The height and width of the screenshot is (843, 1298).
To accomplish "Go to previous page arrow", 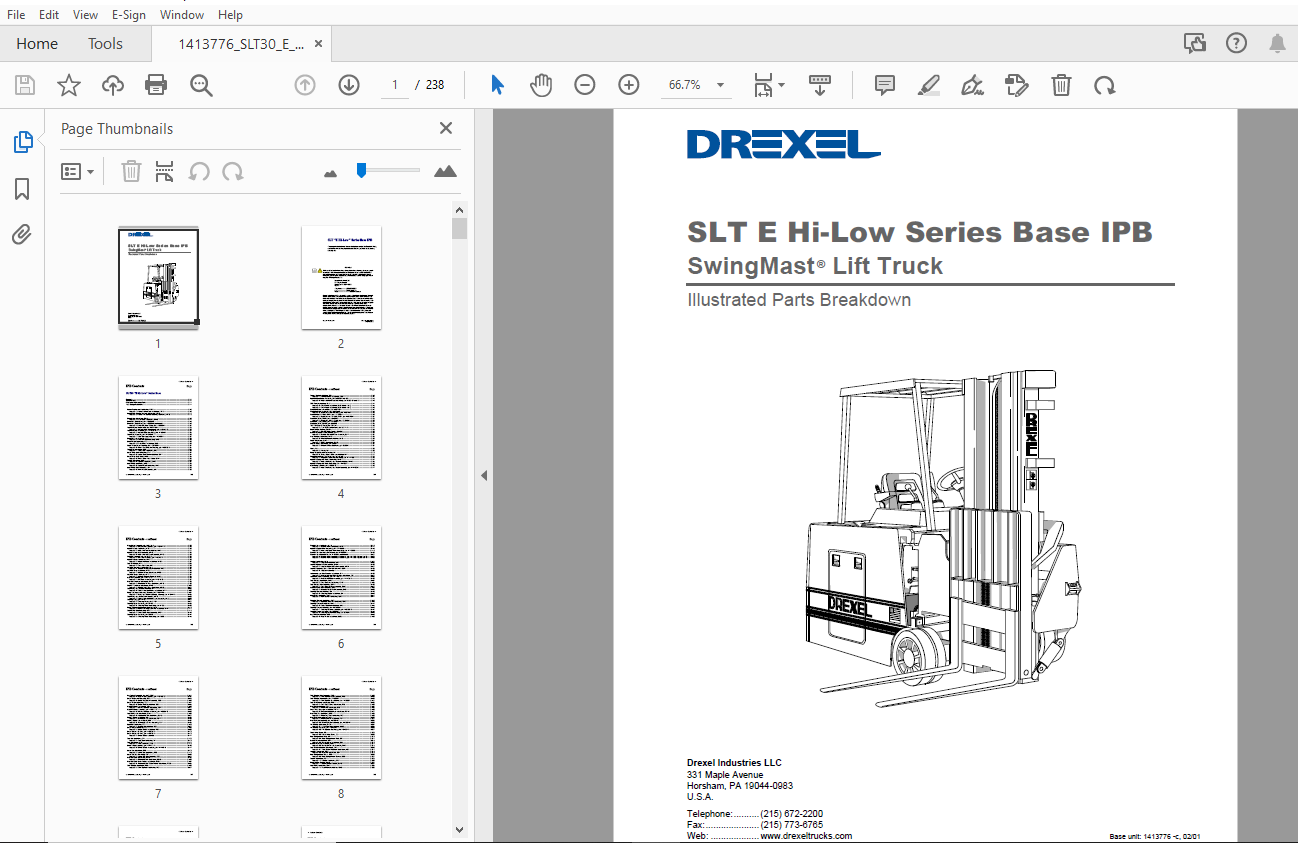I will tap(305, 85).
